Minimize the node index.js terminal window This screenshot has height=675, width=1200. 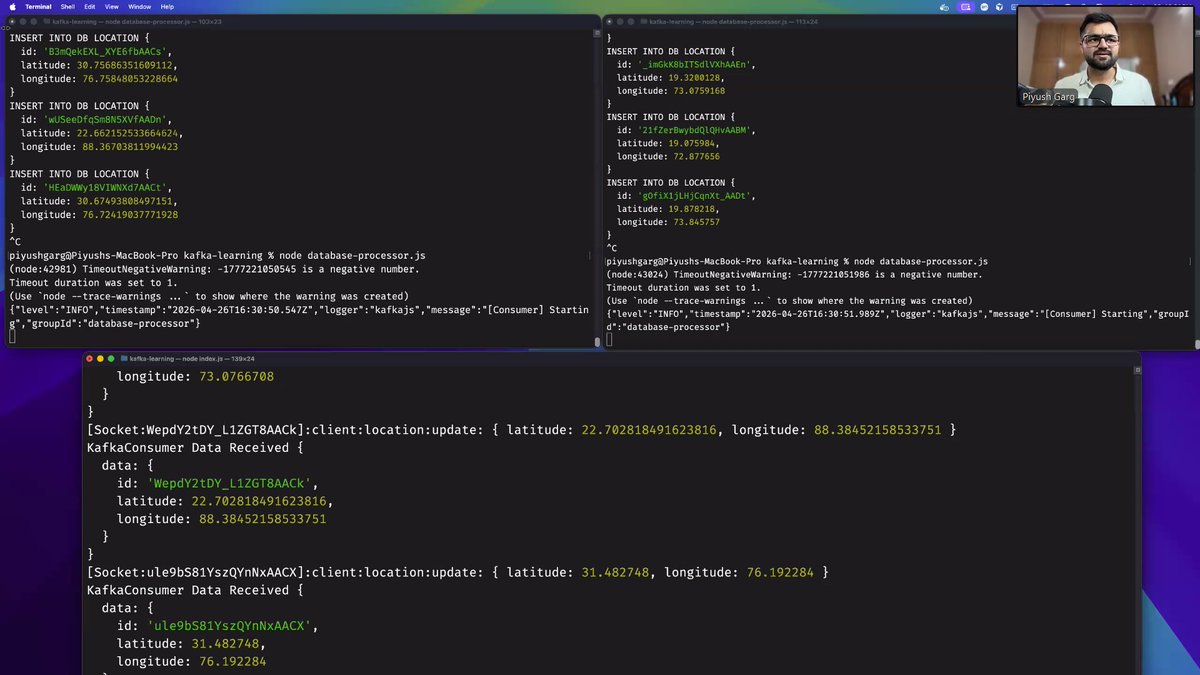(100, 358)
